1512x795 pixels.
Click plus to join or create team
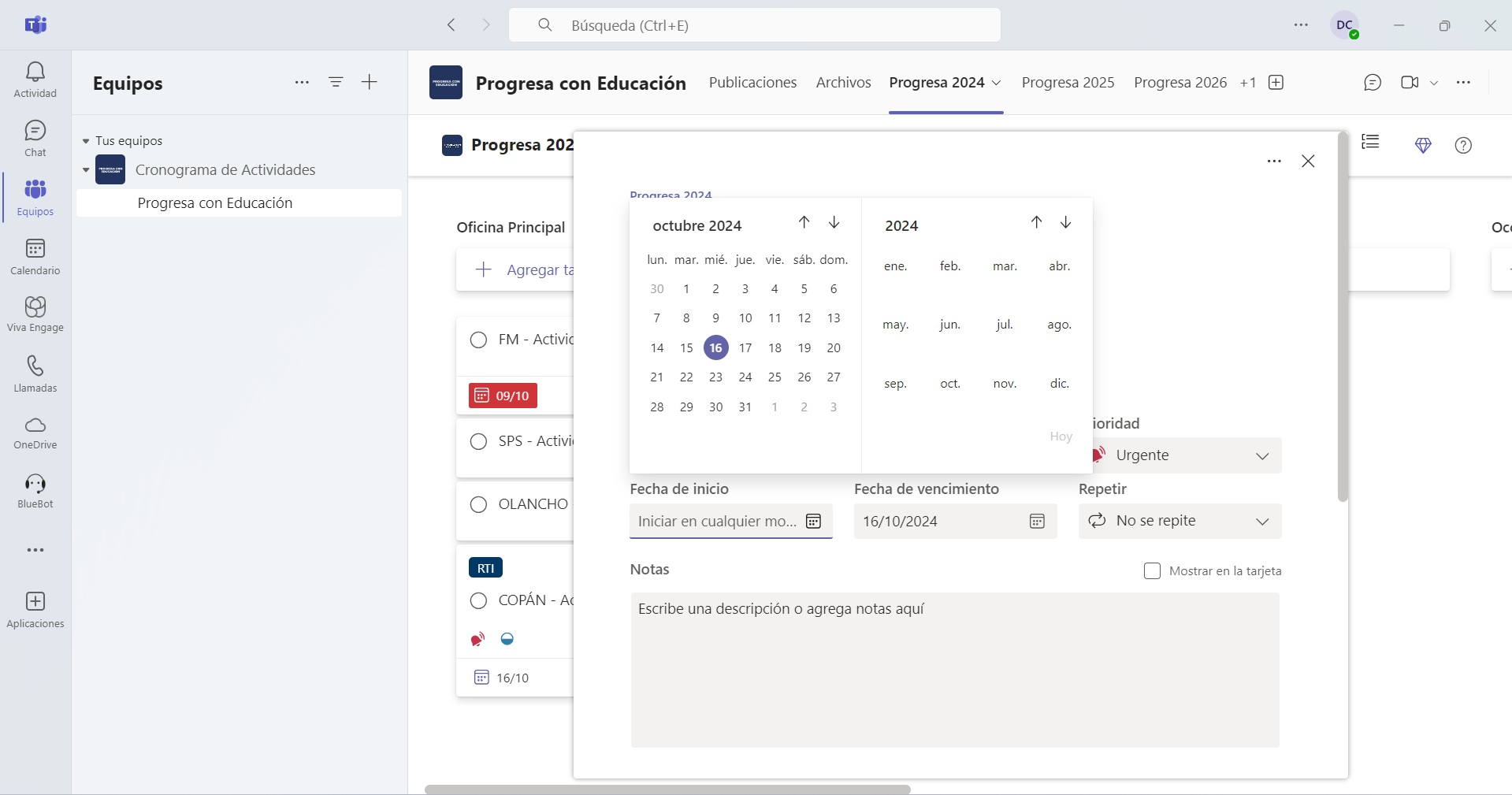pos(370,82)
